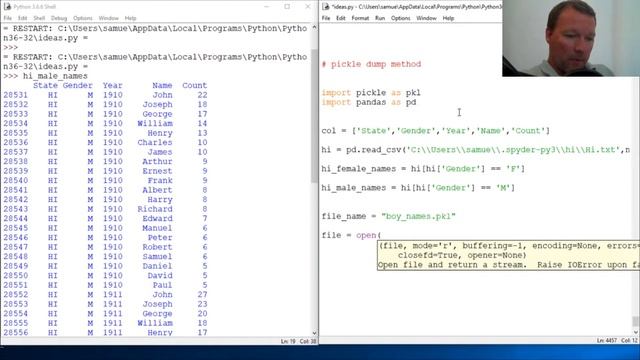This screenshot has width=640, height=360.
Task: Click the 'Name' column header in output
Action: click(162, 85)
